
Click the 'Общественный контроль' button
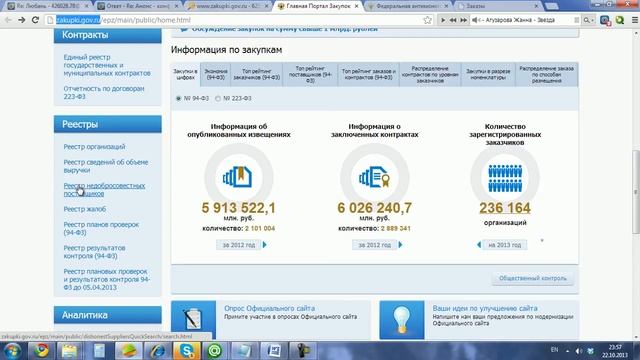pyautogui.click(x=533, y=278)
